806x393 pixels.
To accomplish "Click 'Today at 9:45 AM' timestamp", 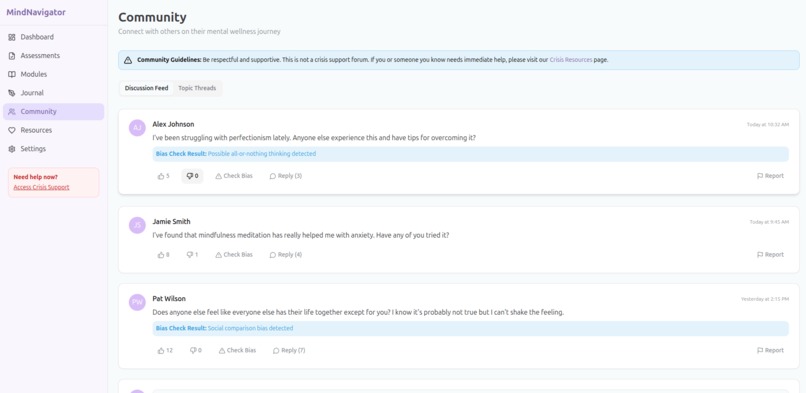I will click(x=769, y=222).
